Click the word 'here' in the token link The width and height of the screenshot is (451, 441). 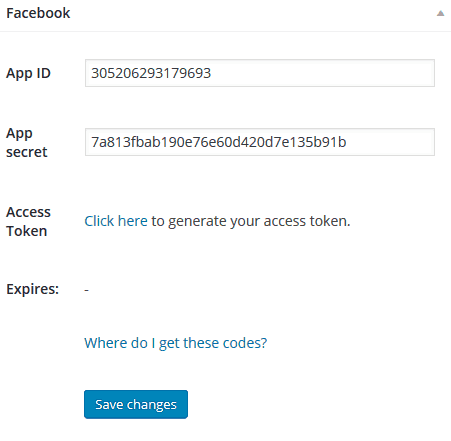click(x=133, y=221)
